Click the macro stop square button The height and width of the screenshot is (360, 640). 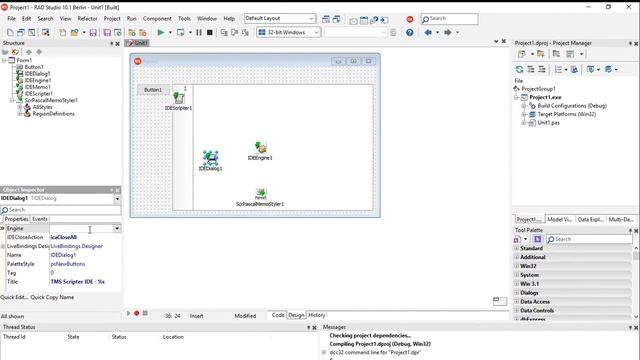click(145, 313)
